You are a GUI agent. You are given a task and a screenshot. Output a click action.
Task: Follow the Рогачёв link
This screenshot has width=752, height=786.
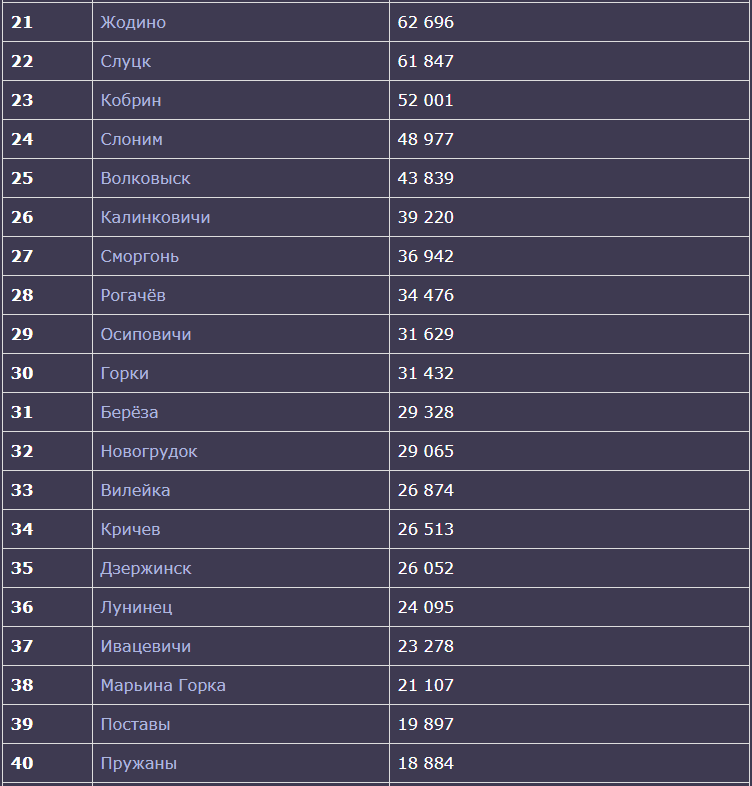pyautogui.click(x=133, y=295)
